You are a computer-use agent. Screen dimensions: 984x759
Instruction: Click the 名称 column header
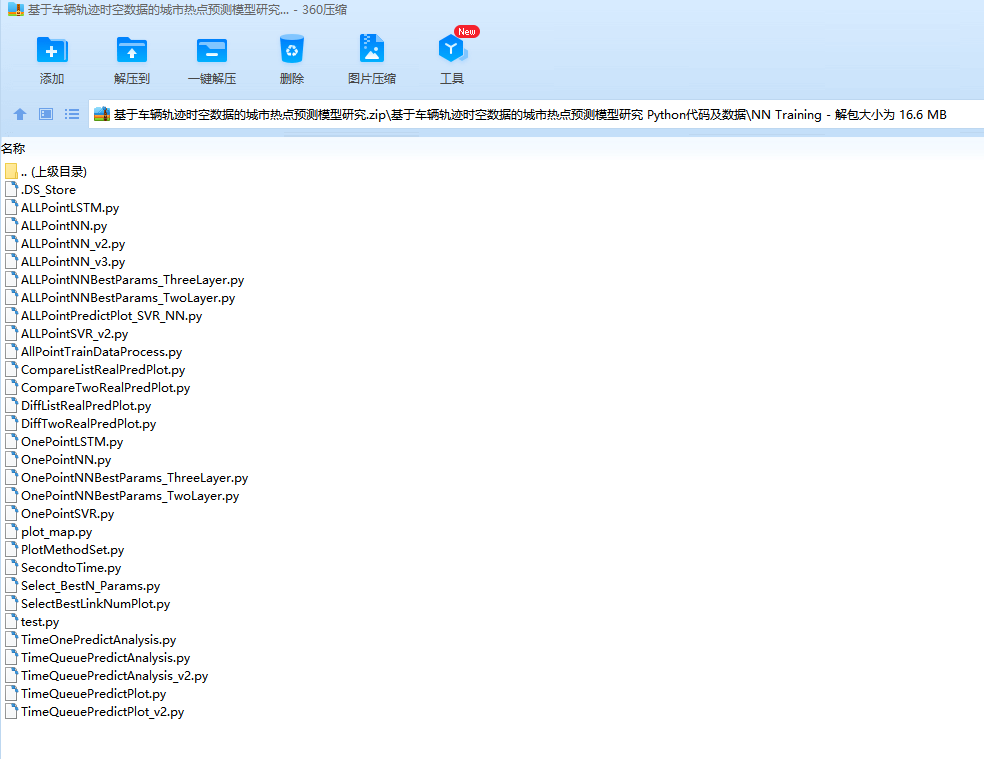(x=13, y=149)
